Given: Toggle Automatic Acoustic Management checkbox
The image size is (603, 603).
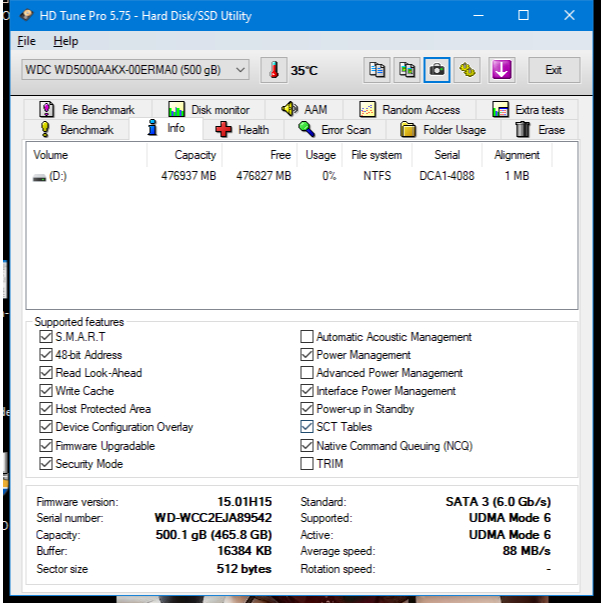Looking at the screenshot, I should [x=307, y=337].
